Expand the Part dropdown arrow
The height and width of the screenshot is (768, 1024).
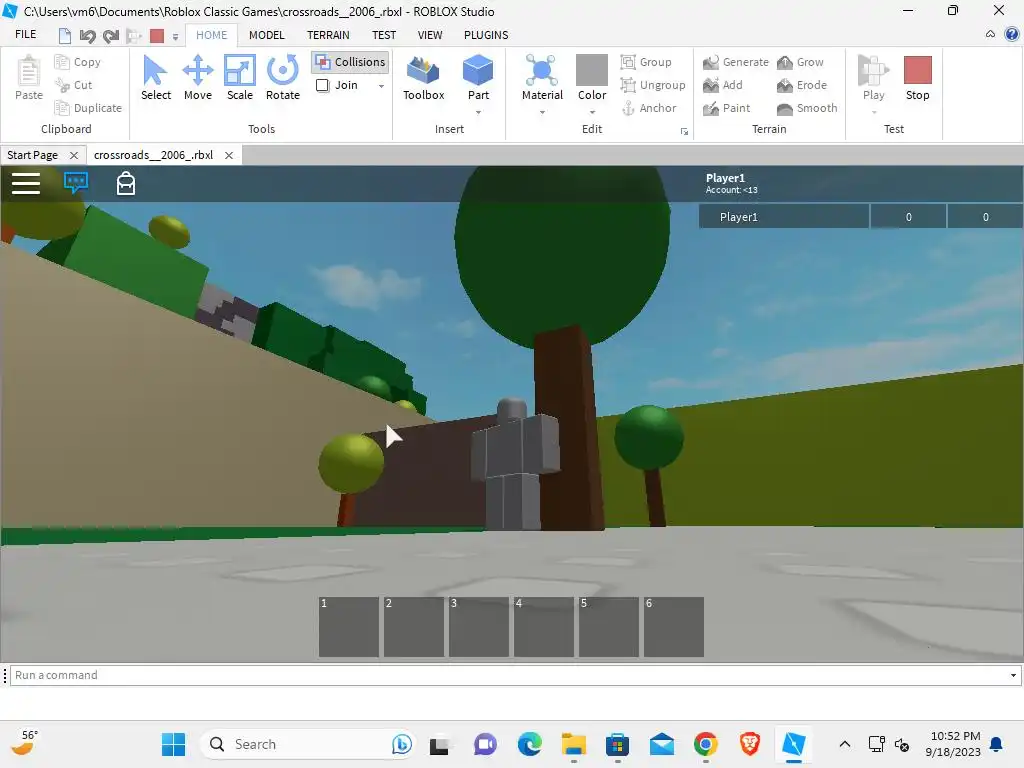(x=478, y=112)
